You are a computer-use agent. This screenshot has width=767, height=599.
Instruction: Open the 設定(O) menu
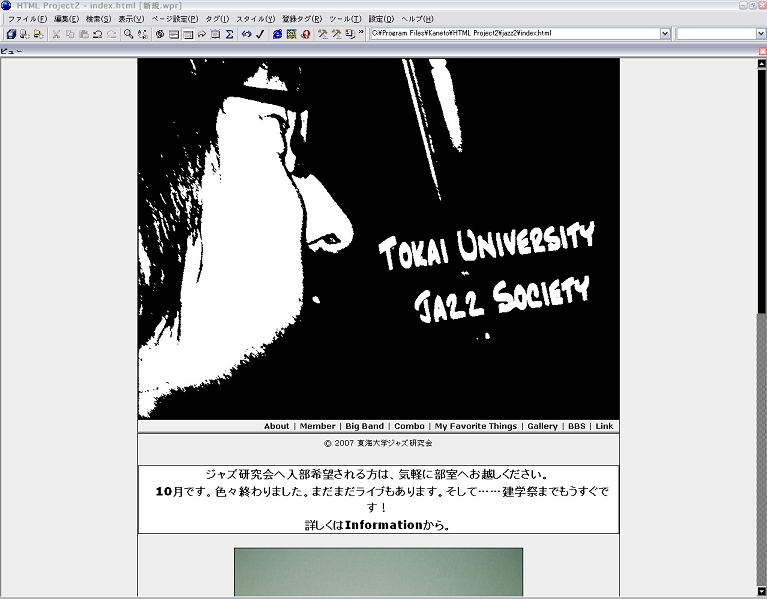pos(381,19)
